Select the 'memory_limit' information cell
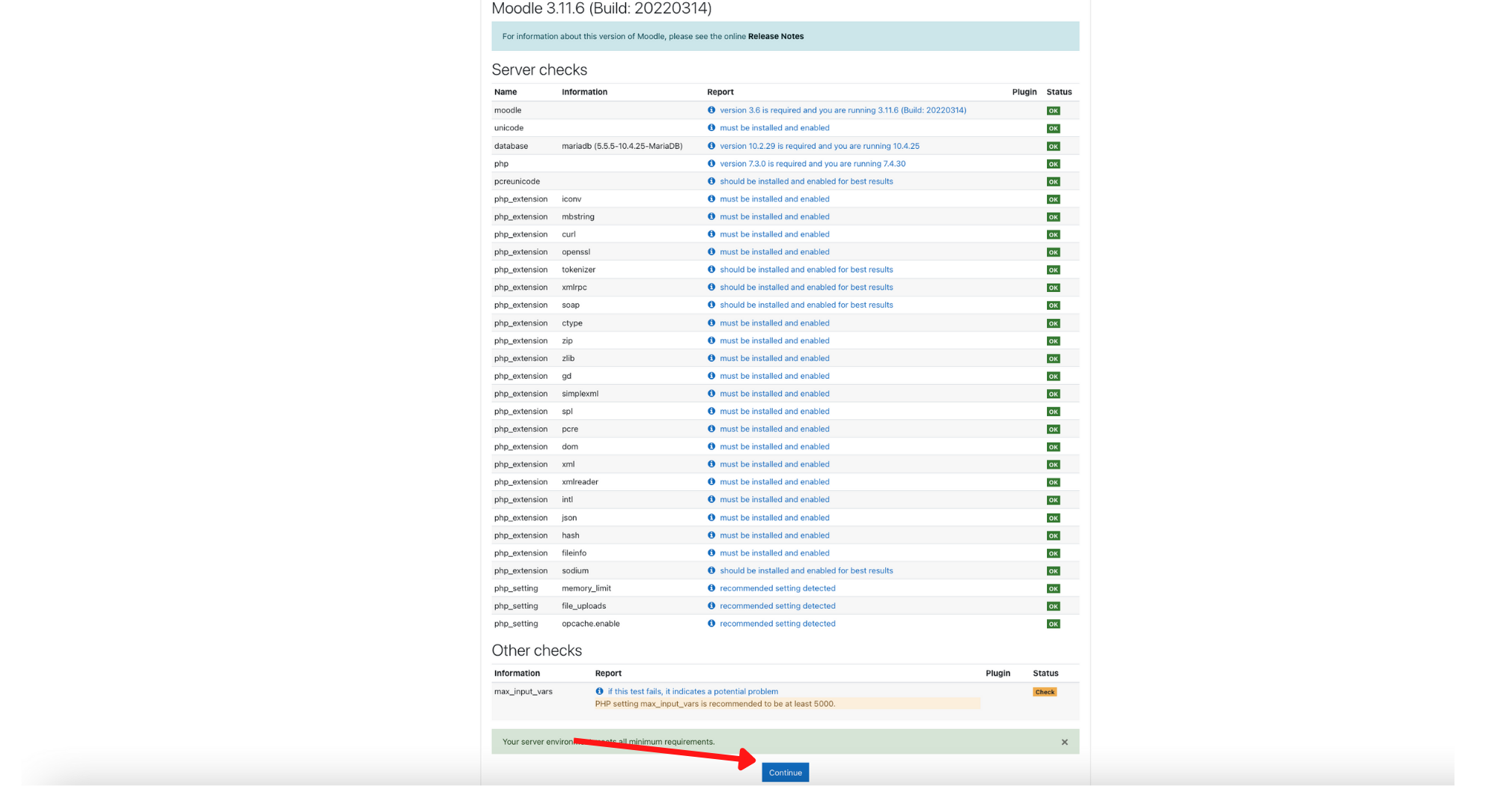1512x786 pixels. [x=586, y=588]
